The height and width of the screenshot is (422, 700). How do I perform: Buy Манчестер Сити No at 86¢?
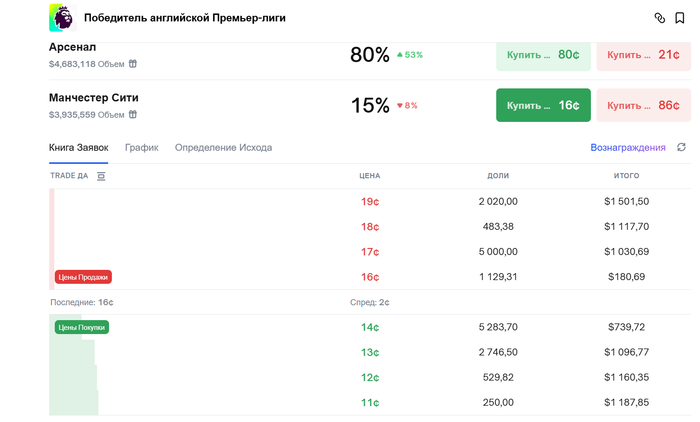point(643,105)
